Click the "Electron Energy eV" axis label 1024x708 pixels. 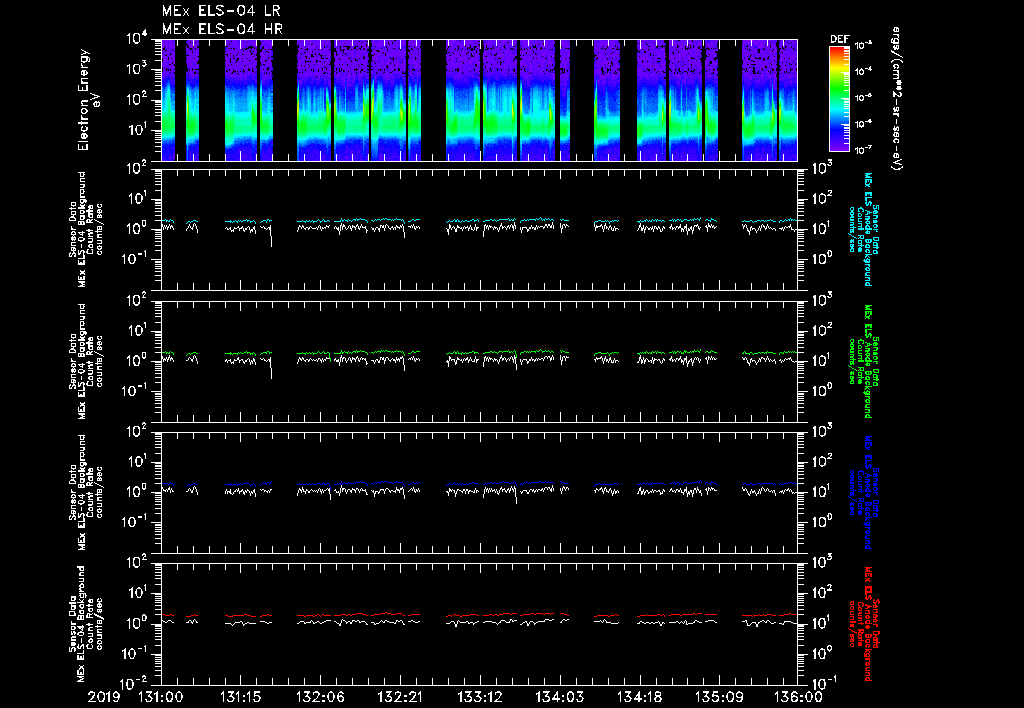(x=88, y=100)
